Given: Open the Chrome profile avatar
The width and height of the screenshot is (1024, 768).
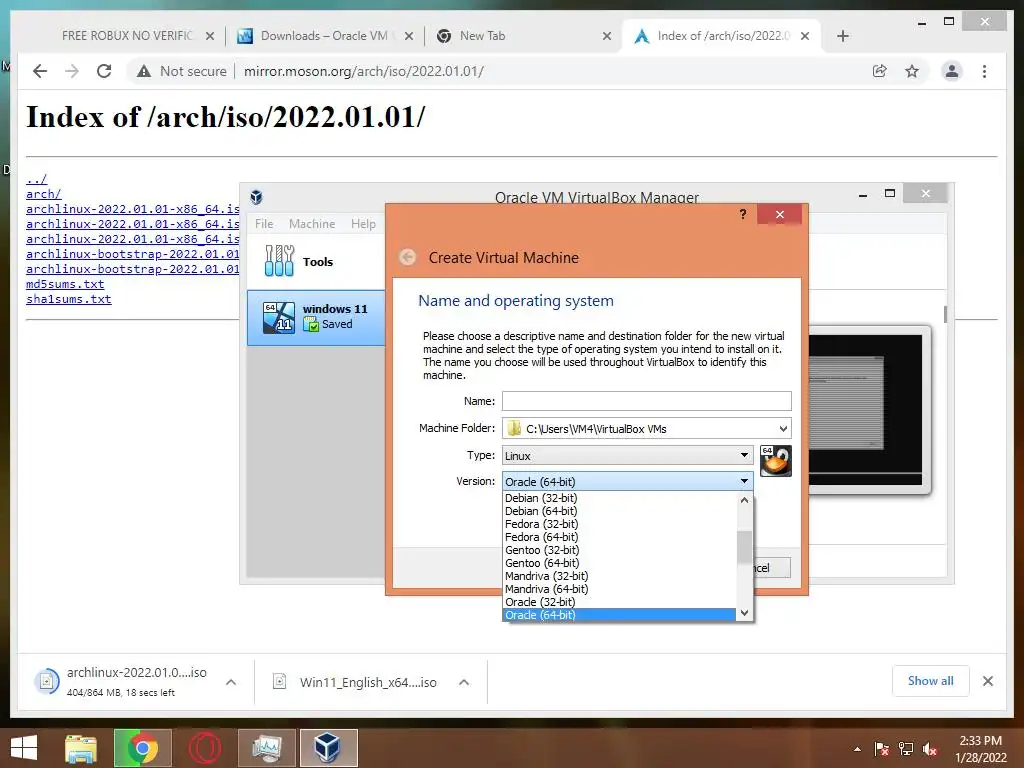Looking at the screenshot, I should [952, 71].
